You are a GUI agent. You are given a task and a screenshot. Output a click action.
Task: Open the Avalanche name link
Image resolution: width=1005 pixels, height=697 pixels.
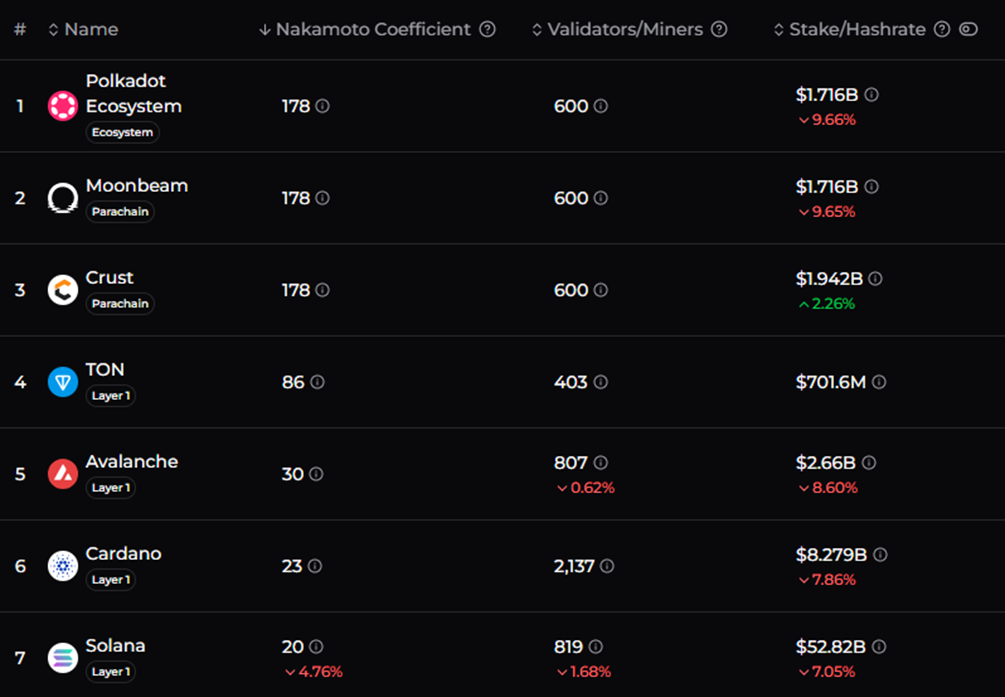click(132, 462)
